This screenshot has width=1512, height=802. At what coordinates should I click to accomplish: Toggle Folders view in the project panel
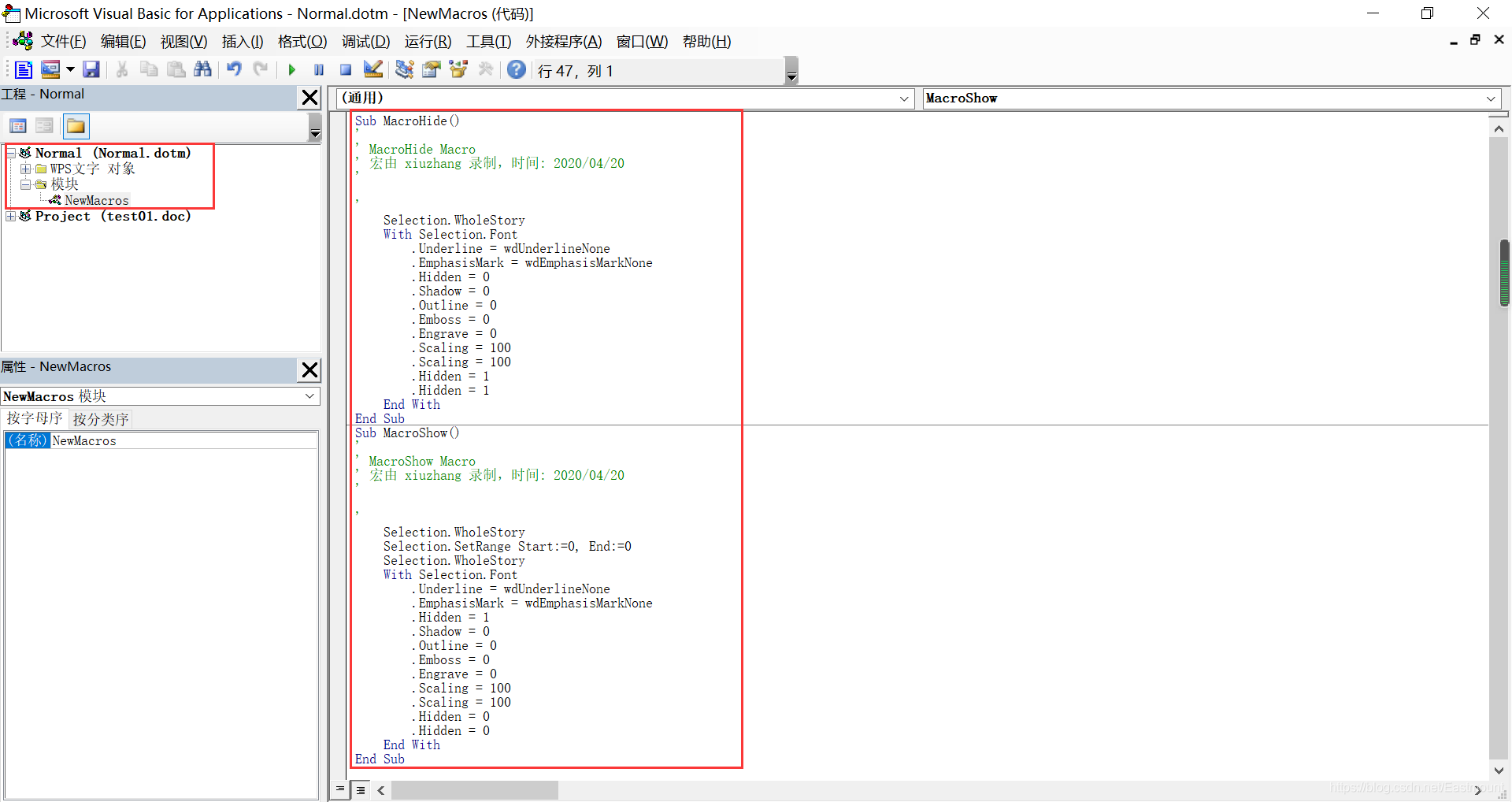coord(76,126)
